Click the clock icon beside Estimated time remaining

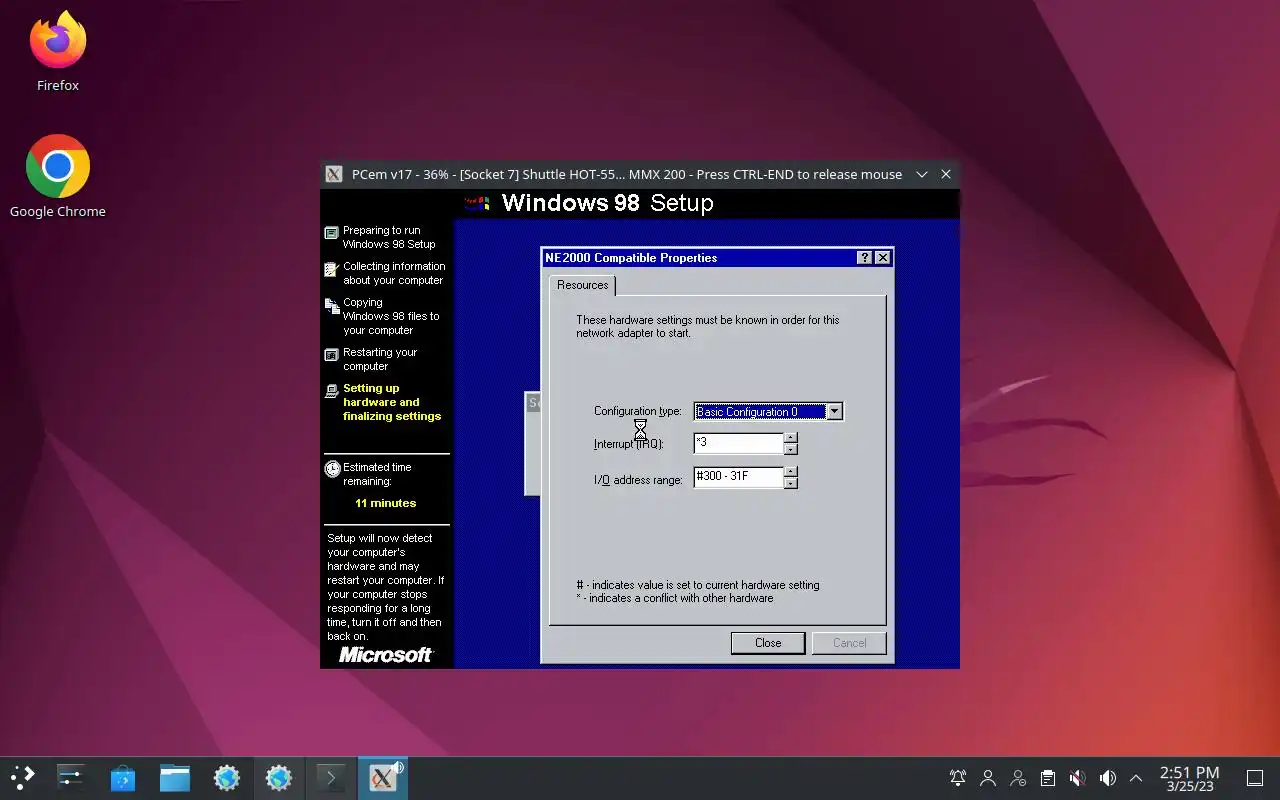[332, 469]
